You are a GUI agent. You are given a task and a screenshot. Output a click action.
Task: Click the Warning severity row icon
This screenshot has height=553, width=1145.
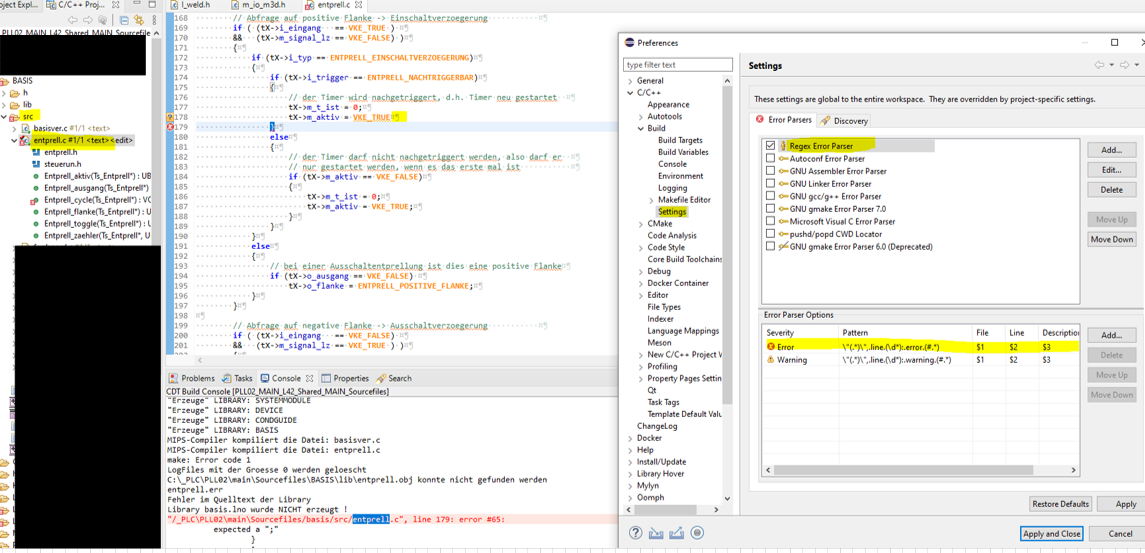(770, 359)
